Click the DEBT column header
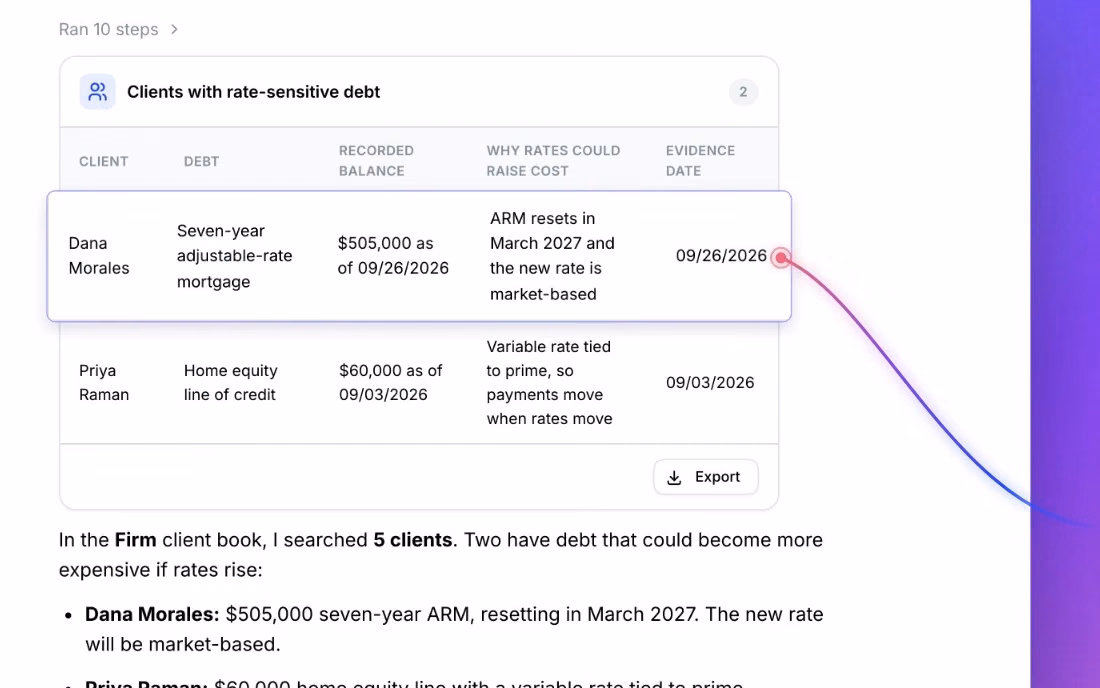Viewport: 1100px width, 688px height. pyautogui.click(x=201, y=161)
